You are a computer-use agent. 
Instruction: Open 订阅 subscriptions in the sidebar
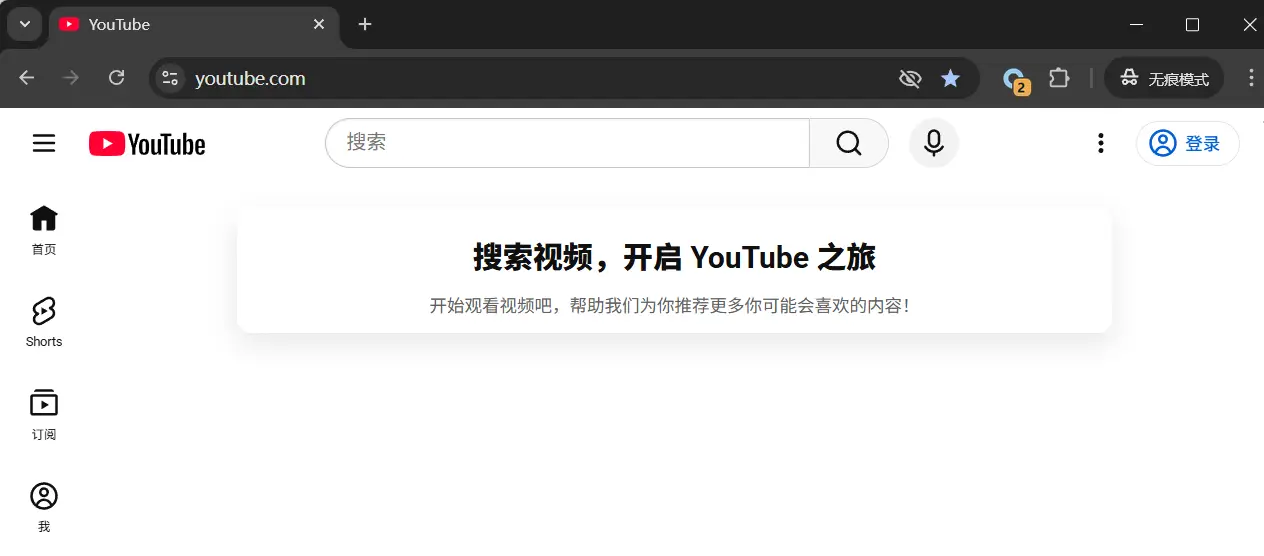pyautogui.click(x=44, y=414)
